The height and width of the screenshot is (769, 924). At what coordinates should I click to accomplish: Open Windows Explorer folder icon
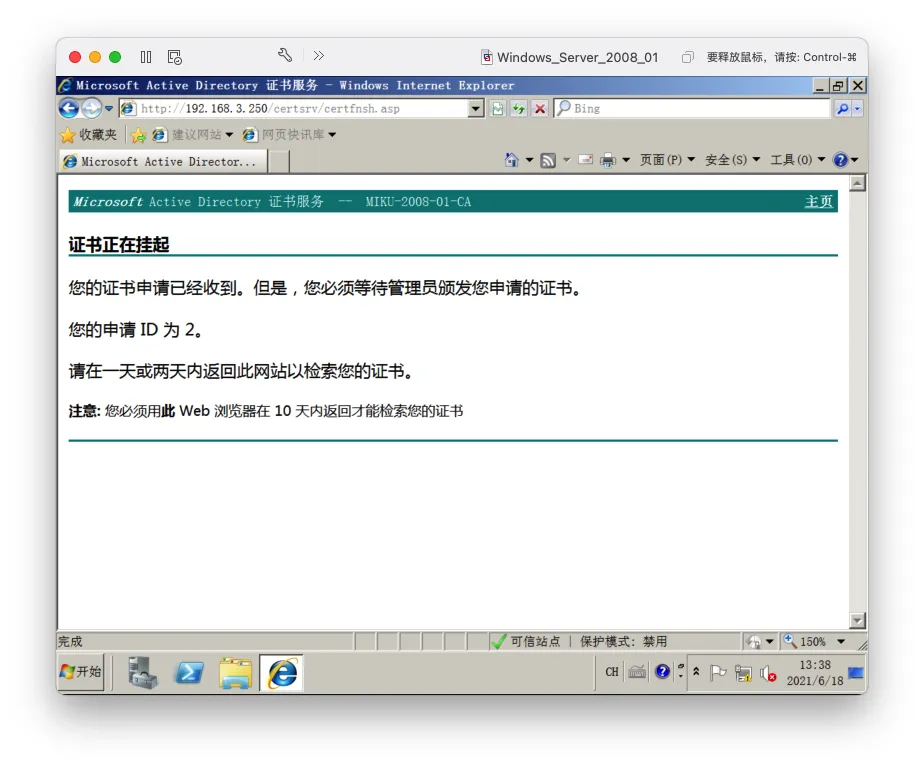(x=236, y=673)
